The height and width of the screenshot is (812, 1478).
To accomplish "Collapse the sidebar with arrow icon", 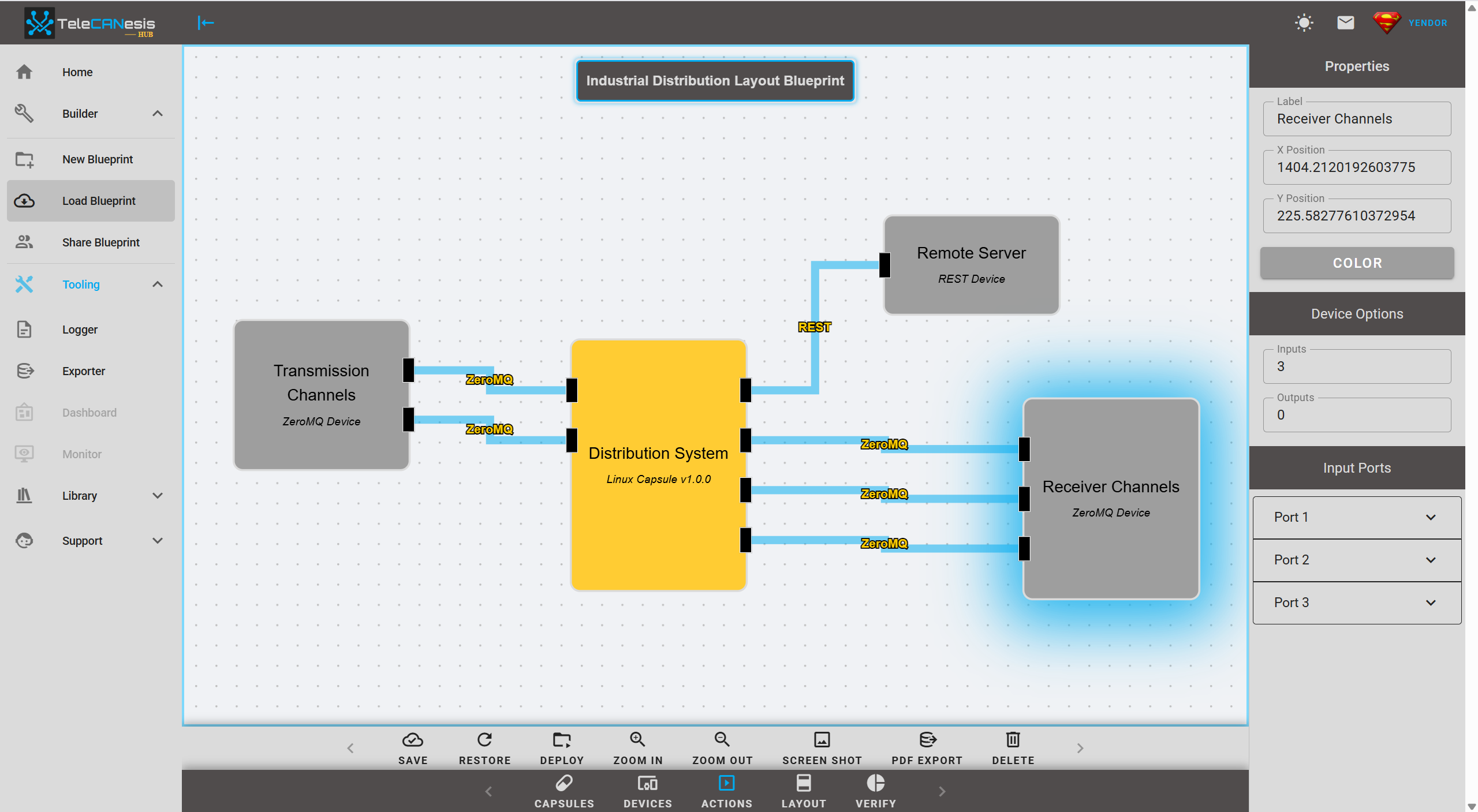I will click(x=206, y=23).
